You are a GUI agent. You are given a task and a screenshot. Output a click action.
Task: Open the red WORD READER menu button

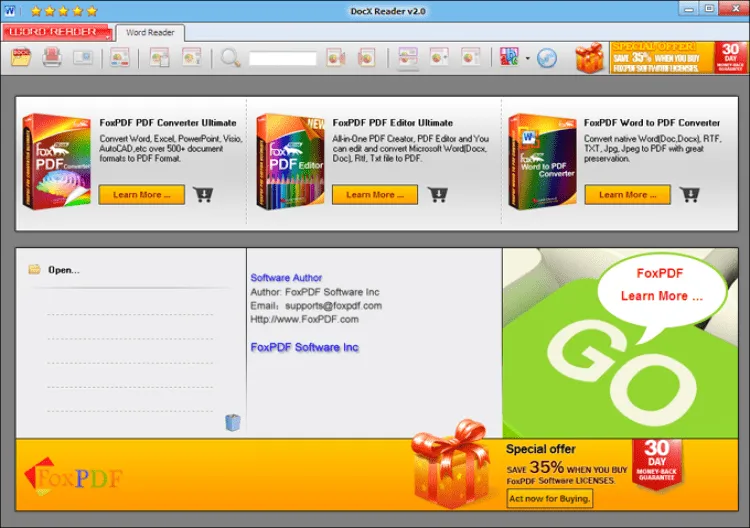(x=55, y=32)
